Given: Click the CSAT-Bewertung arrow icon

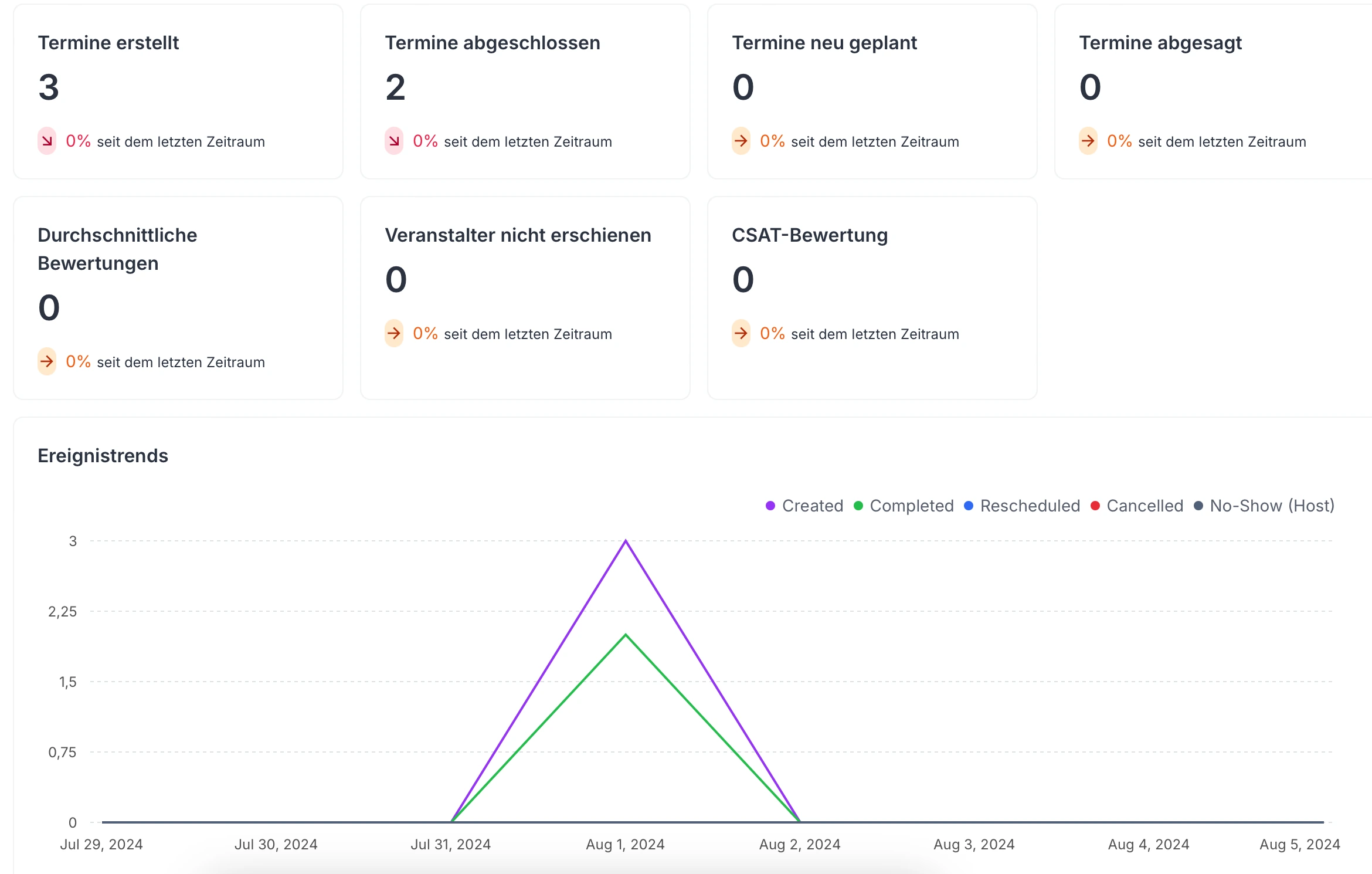Looking at the screenshot, I should (x=741, y=333).
